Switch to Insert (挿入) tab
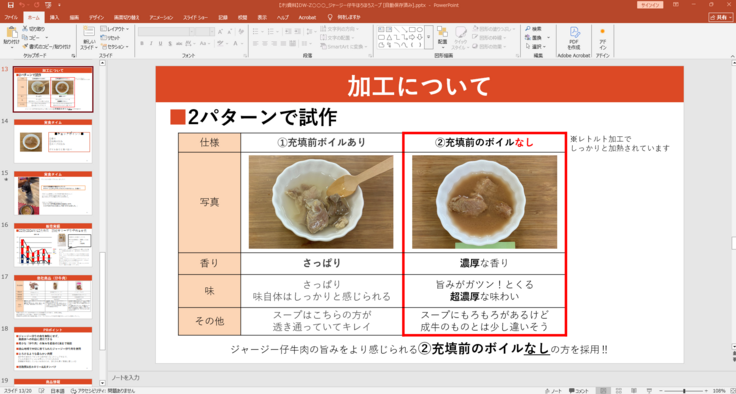This screenshot has height=394, width=736. (54, 17)
